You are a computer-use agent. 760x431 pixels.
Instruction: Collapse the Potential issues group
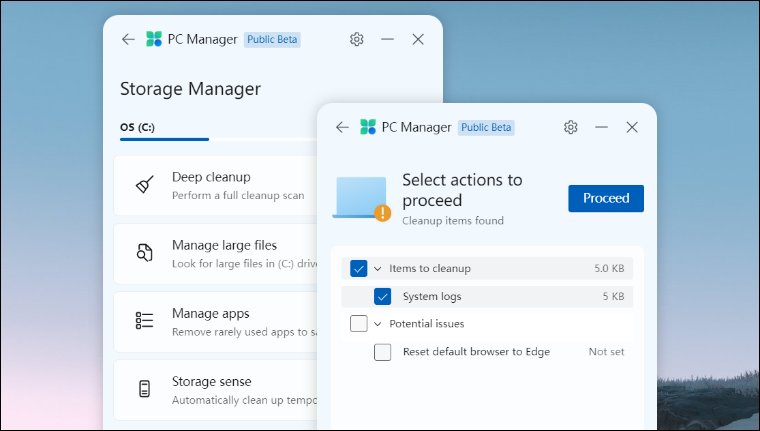point(378,324)
